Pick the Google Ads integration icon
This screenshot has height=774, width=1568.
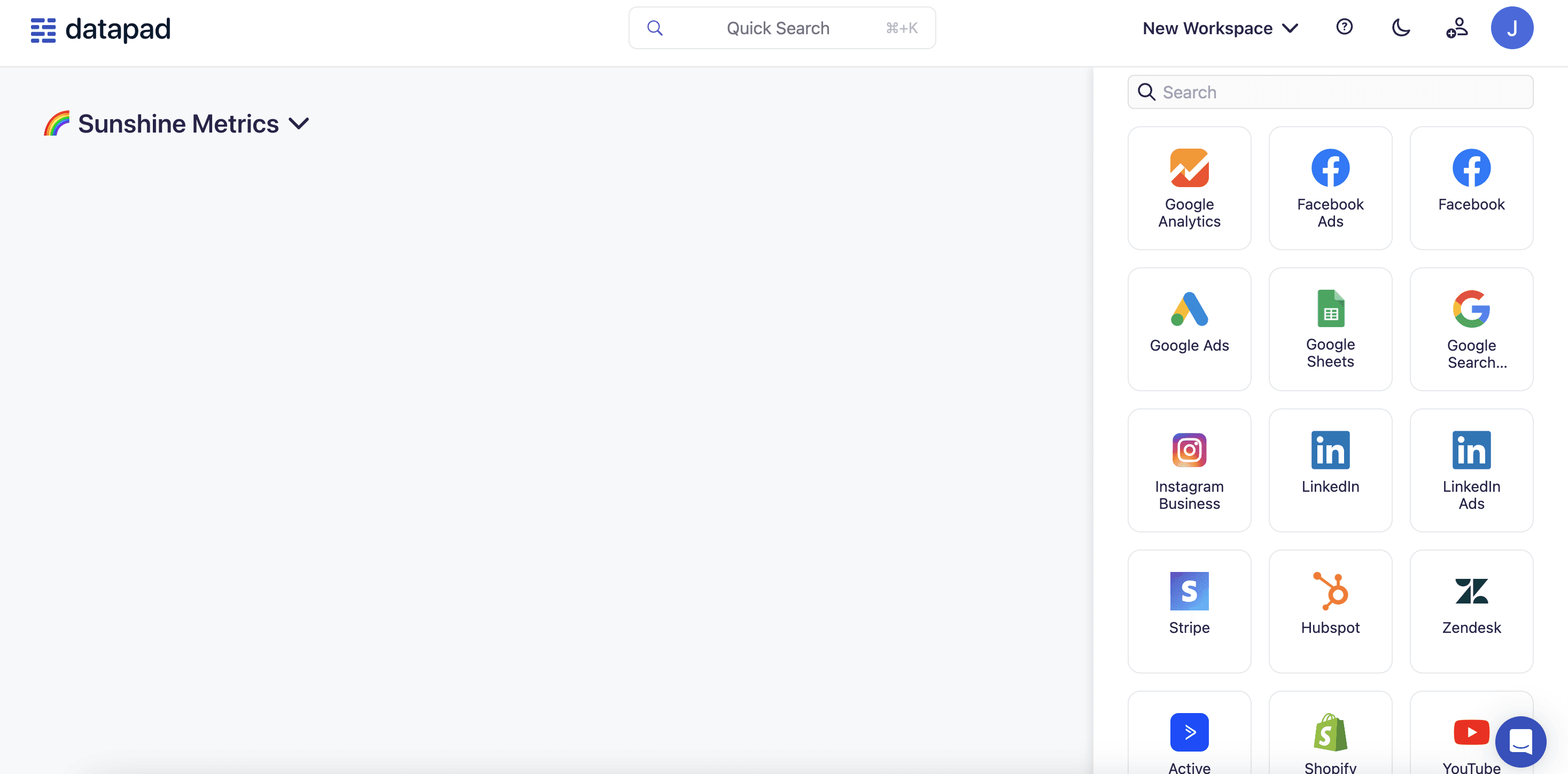pos(1189,309)
